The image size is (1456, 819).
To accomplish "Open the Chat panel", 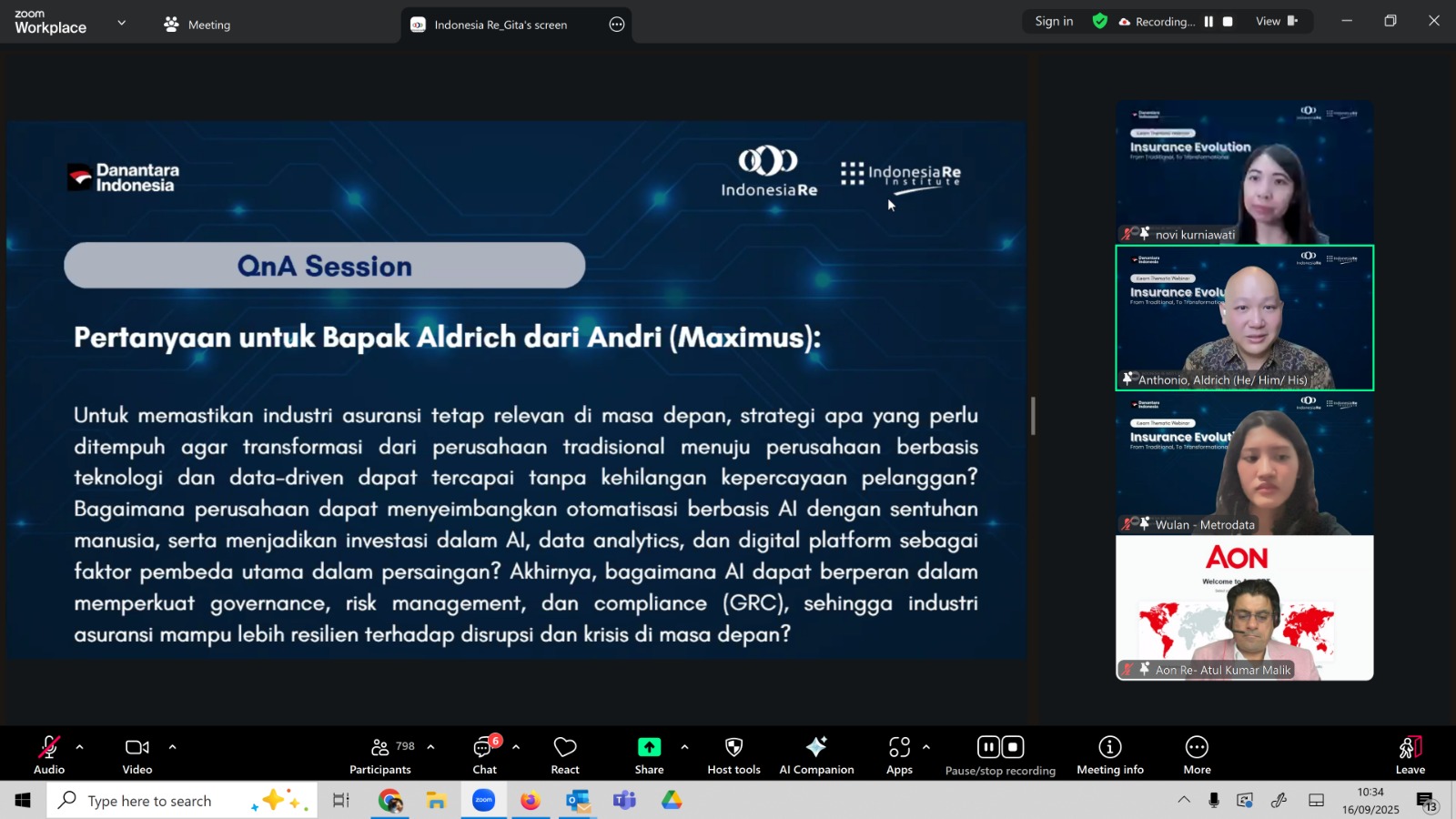I will click(484, 755).
